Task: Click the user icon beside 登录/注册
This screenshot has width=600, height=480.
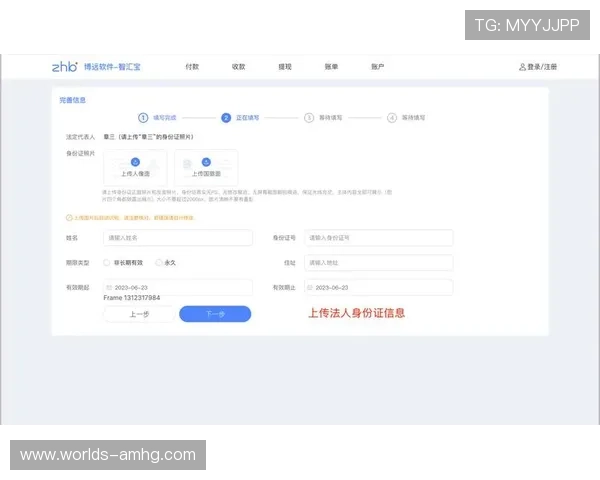Action: pos(522,67)
